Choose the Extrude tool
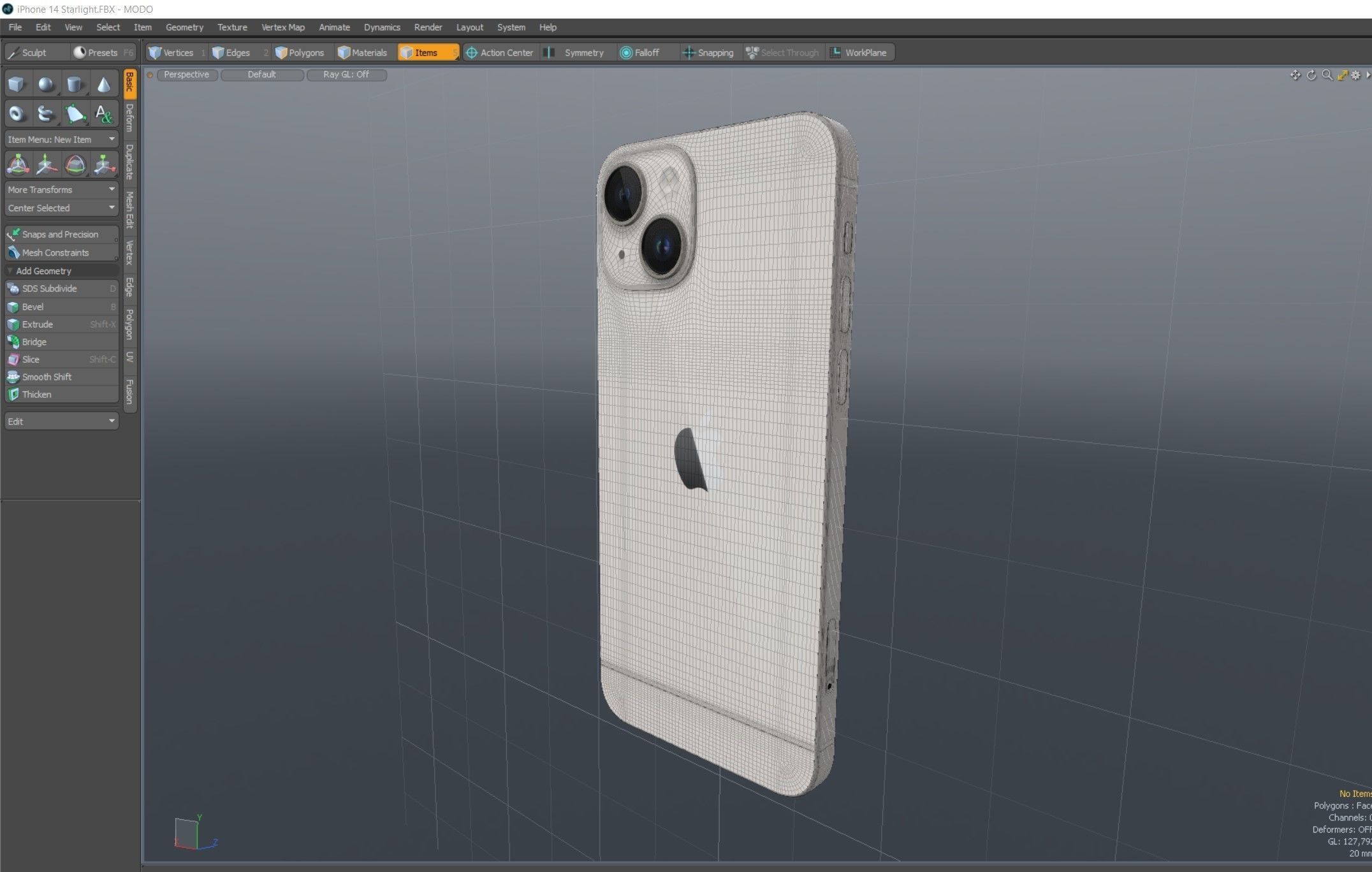The height and width of the screenshot is (872, 1372). (x=62, y=324)
